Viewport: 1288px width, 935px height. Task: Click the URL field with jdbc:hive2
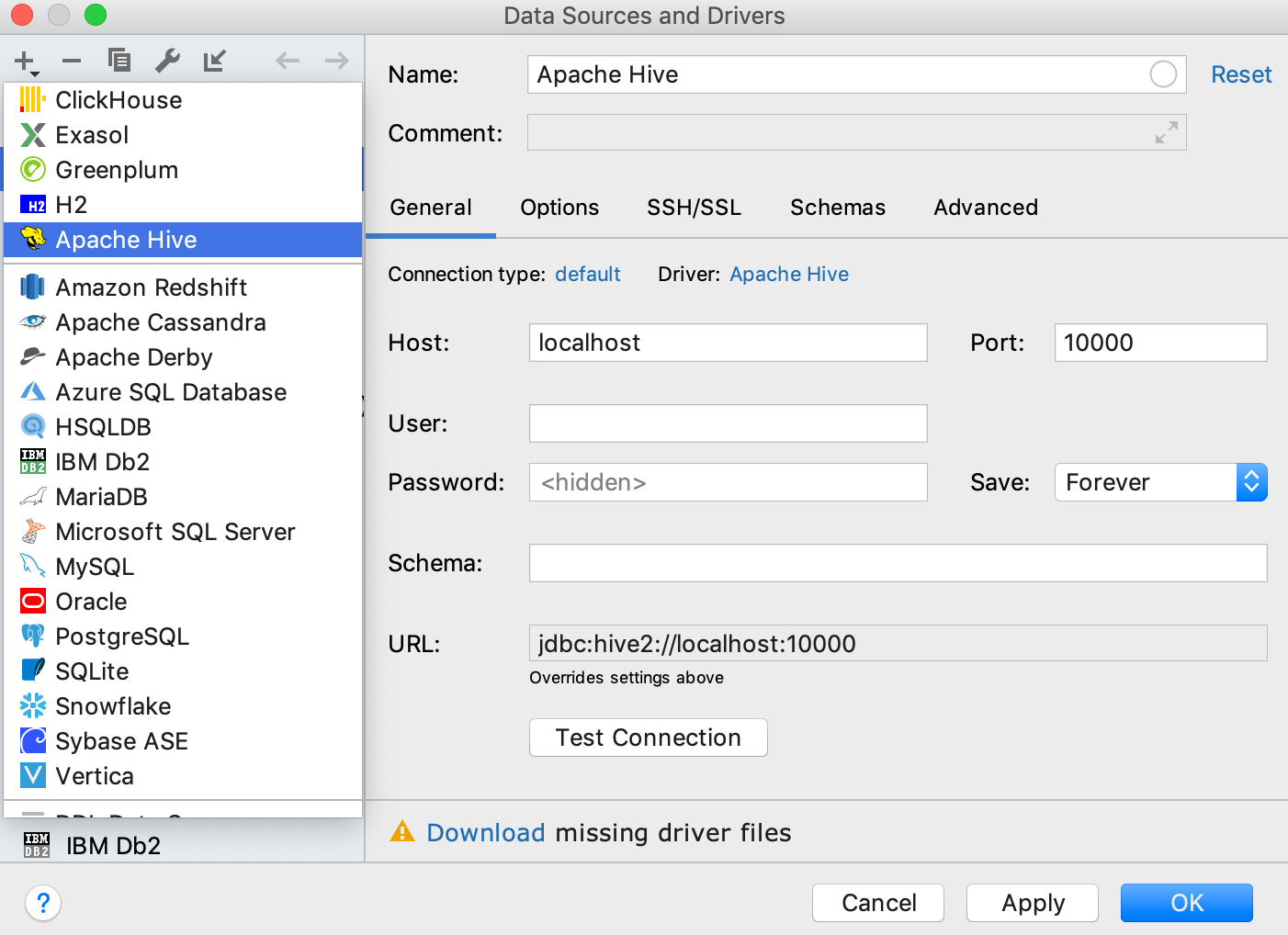(898, 643)
